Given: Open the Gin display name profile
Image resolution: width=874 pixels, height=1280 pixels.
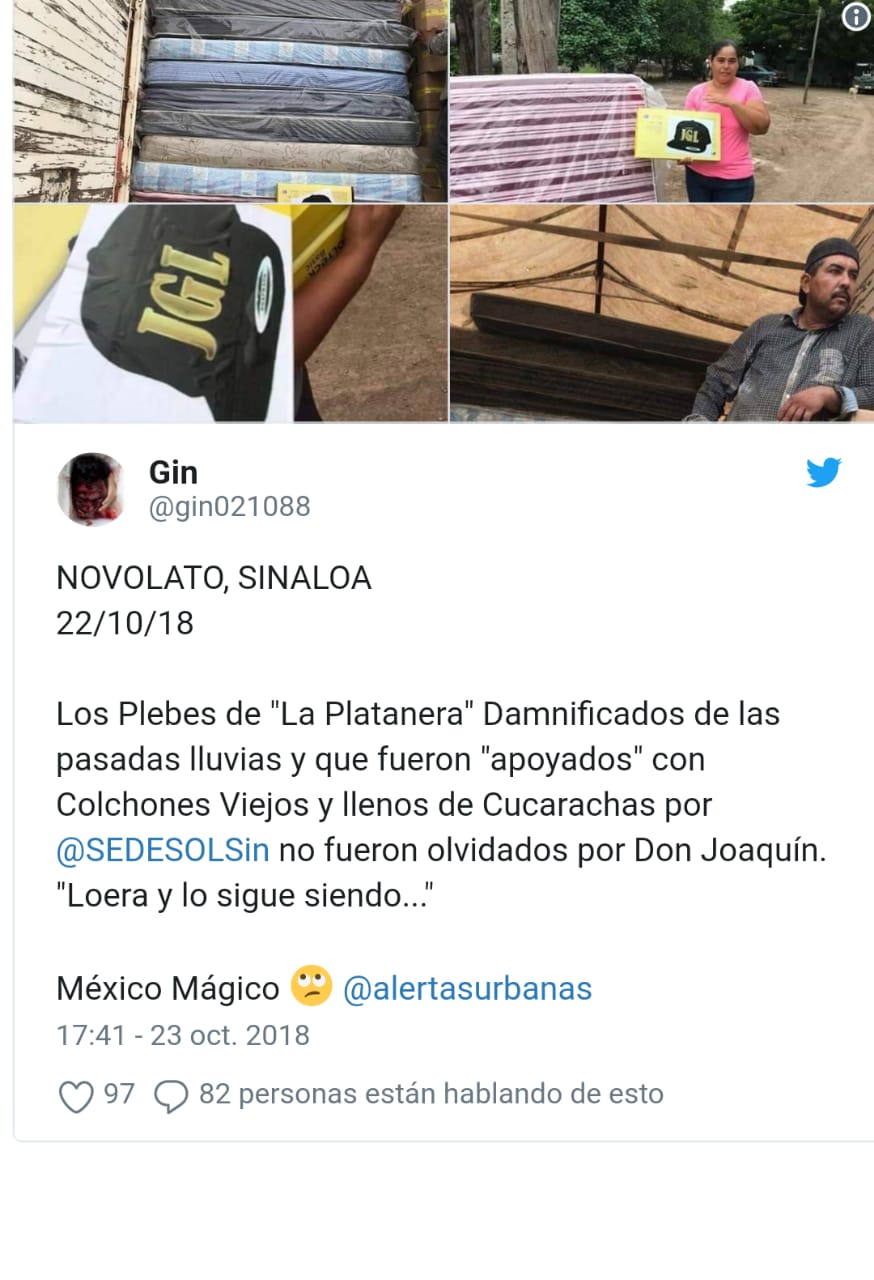Looking at the screenshot, I should point(173,471).
